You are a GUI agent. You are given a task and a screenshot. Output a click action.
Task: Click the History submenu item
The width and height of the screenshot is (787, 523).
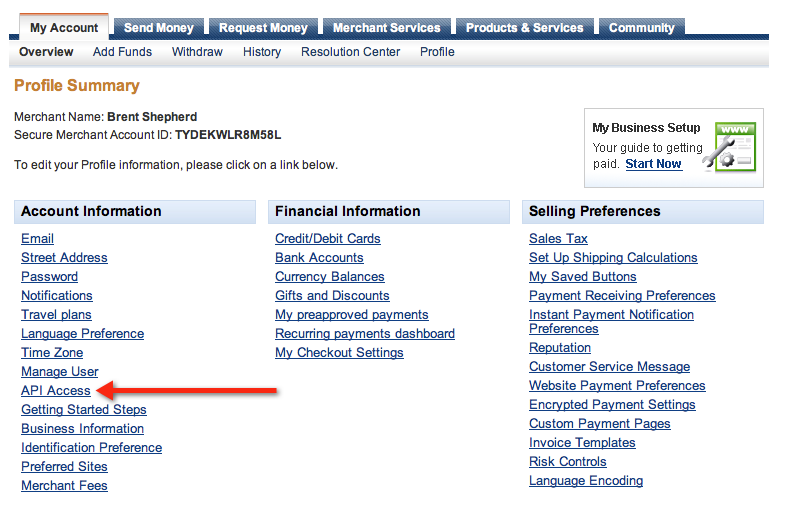262,52
